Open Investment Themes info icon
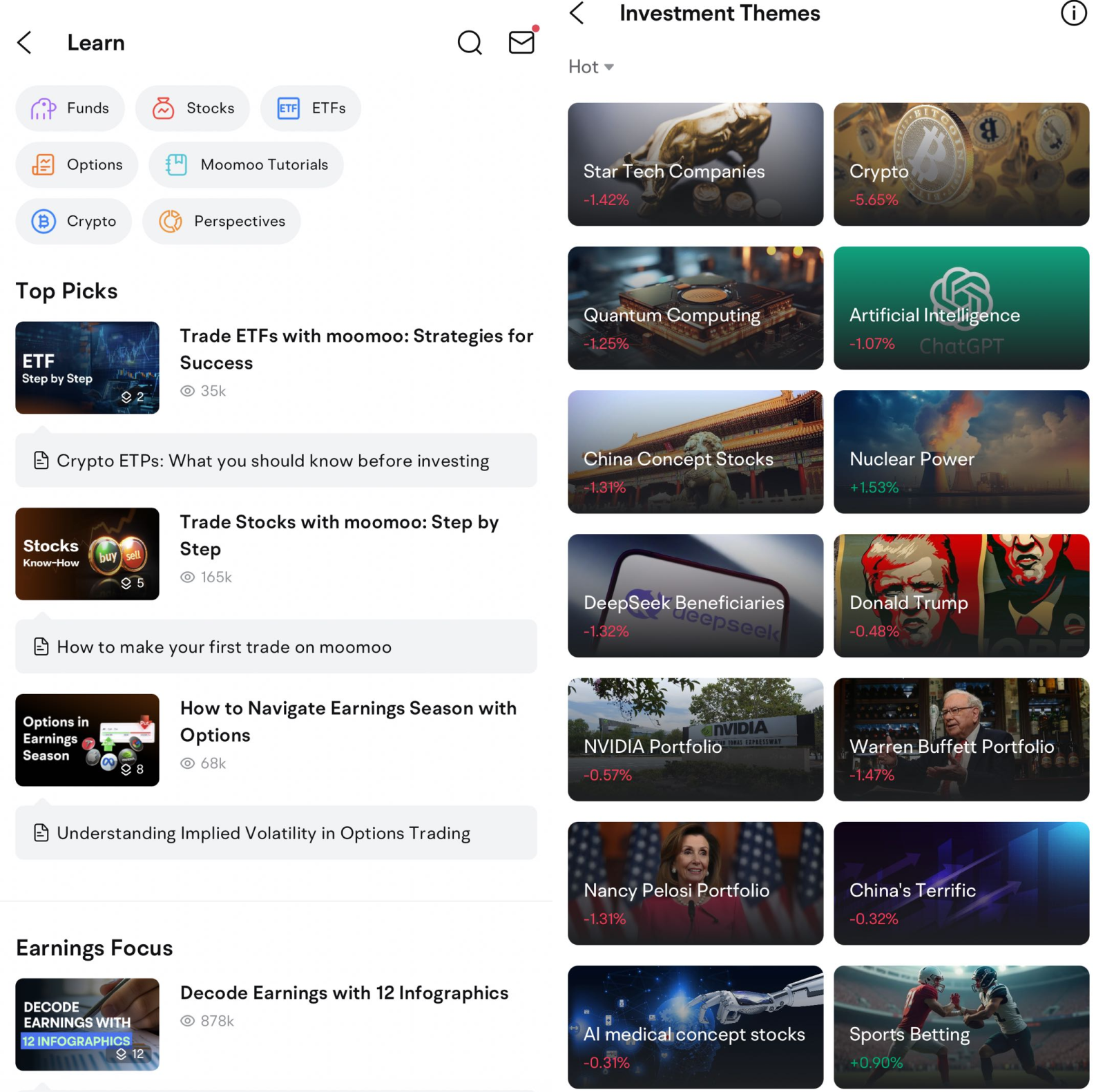This screenshot has width=1105, height=1092. 1073,13
